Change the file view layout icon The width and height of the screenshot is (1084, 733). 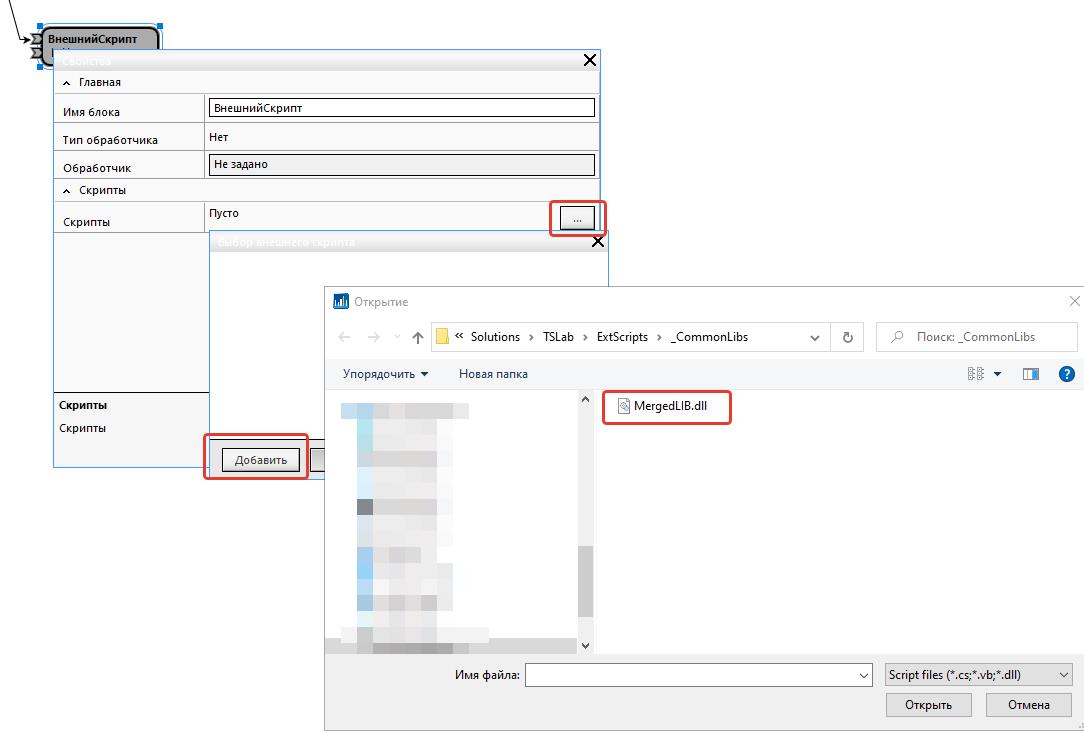(975, 374)
